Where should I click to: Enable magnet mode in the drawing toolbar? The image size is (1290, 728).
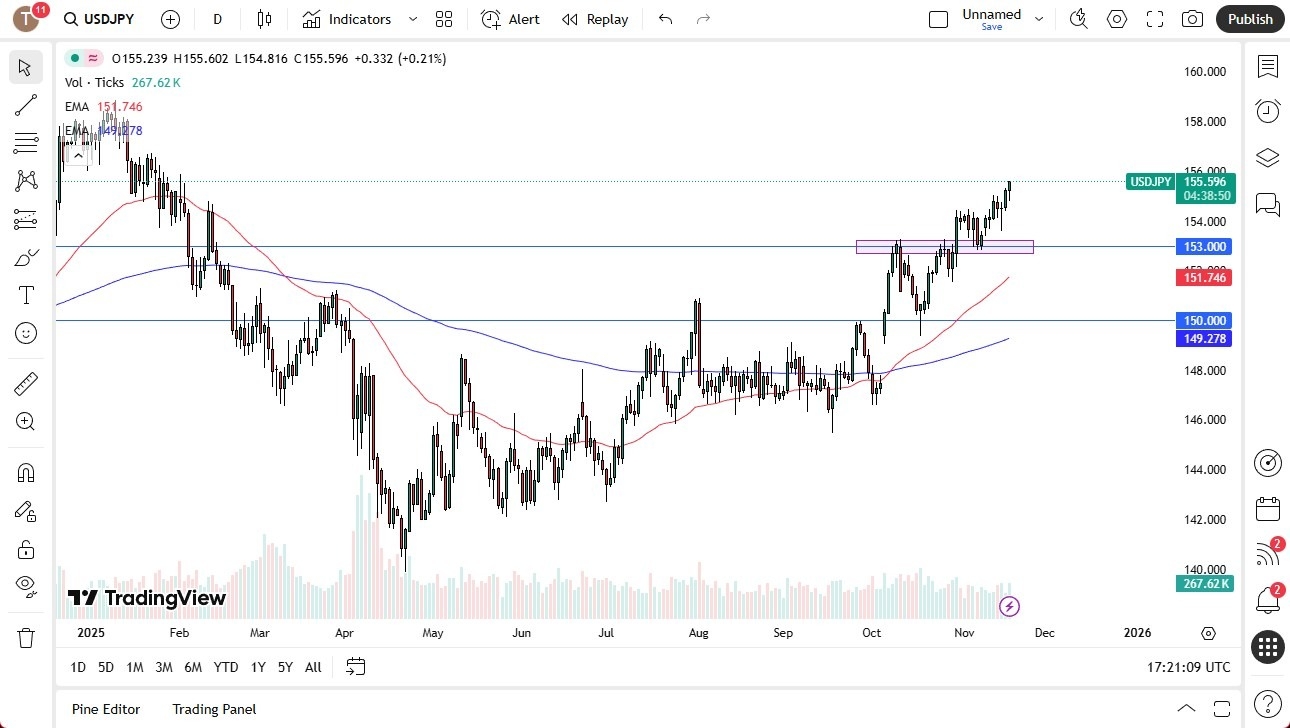click(25, 472)
